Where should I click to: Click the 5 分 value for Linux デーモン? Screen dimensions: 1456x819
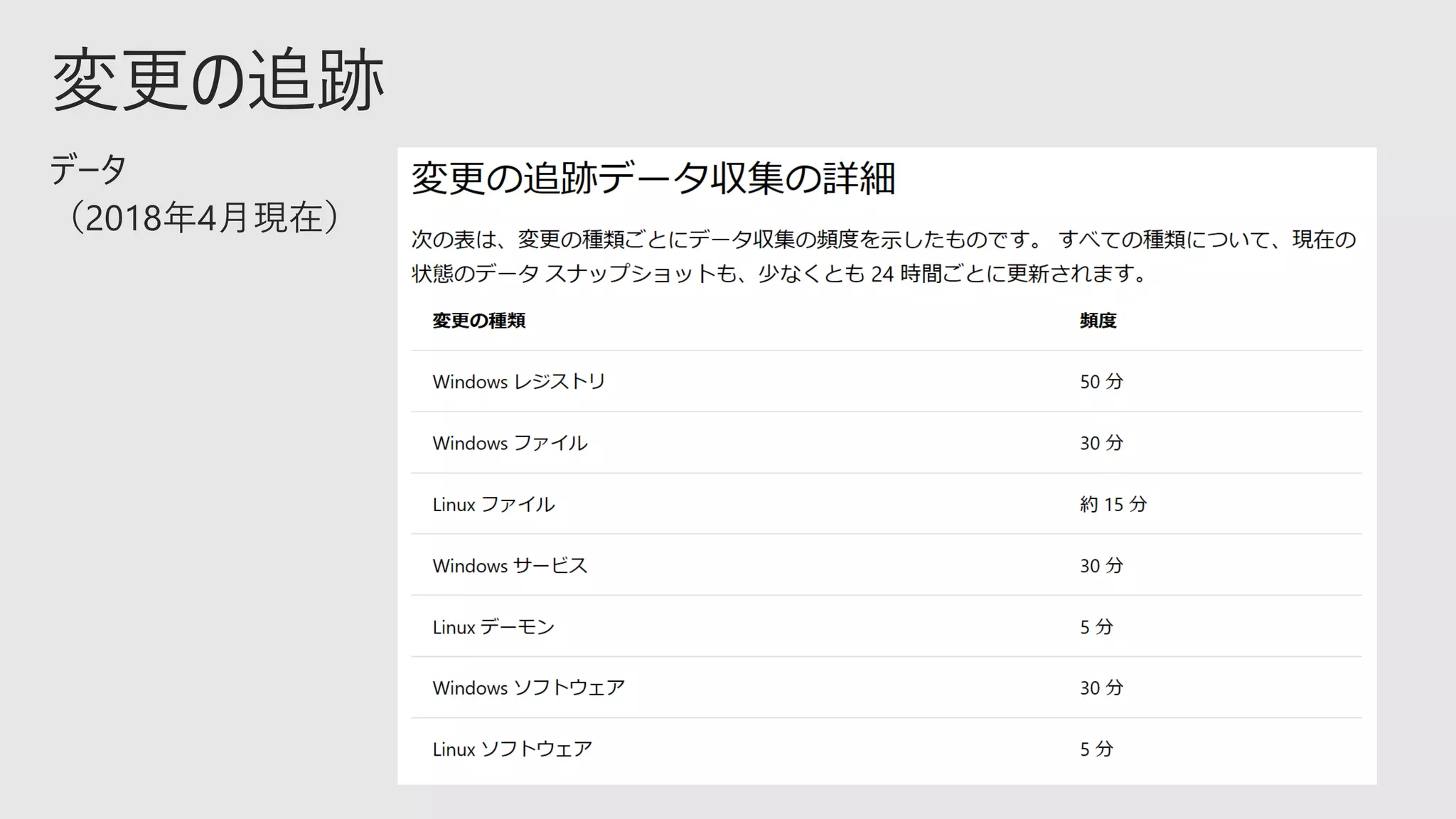point(1096,627)
